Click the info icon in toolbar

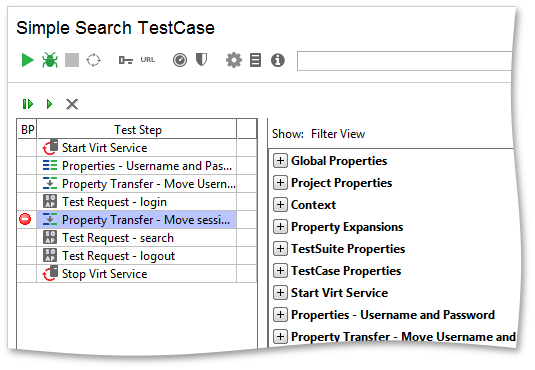tap(278, 60)
